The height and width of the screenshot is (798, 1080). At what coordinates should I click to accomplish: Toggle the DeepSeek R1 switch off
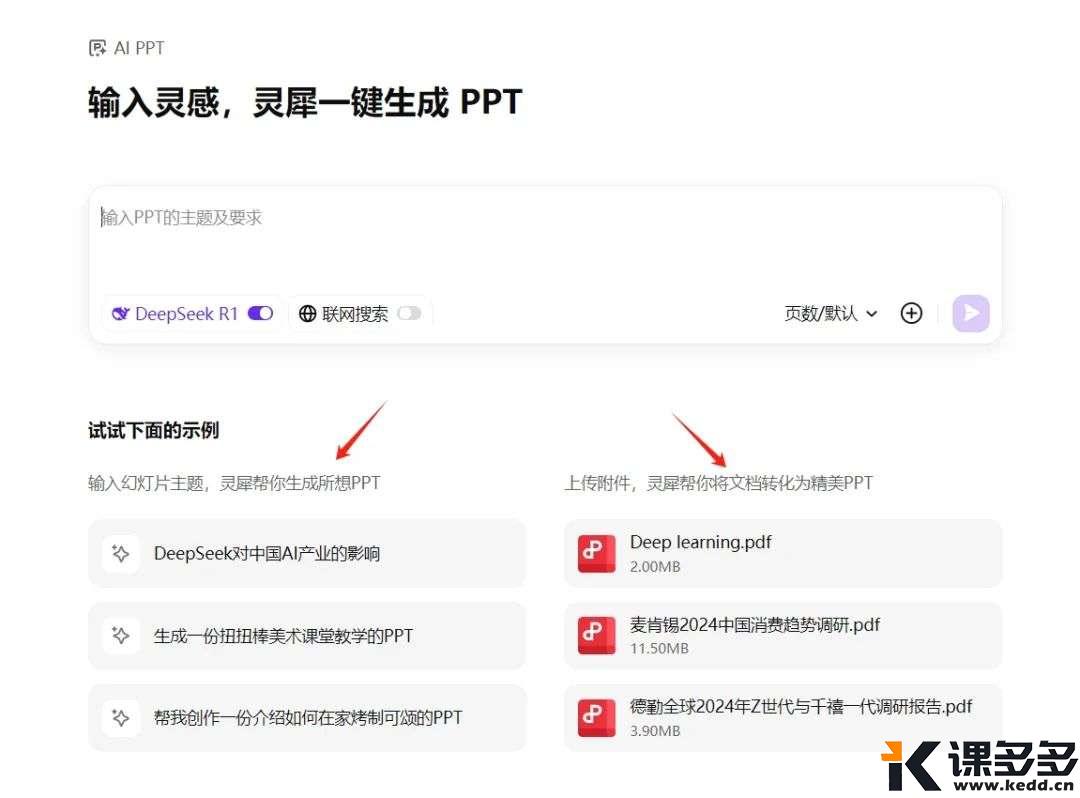(x=260, y=314)
